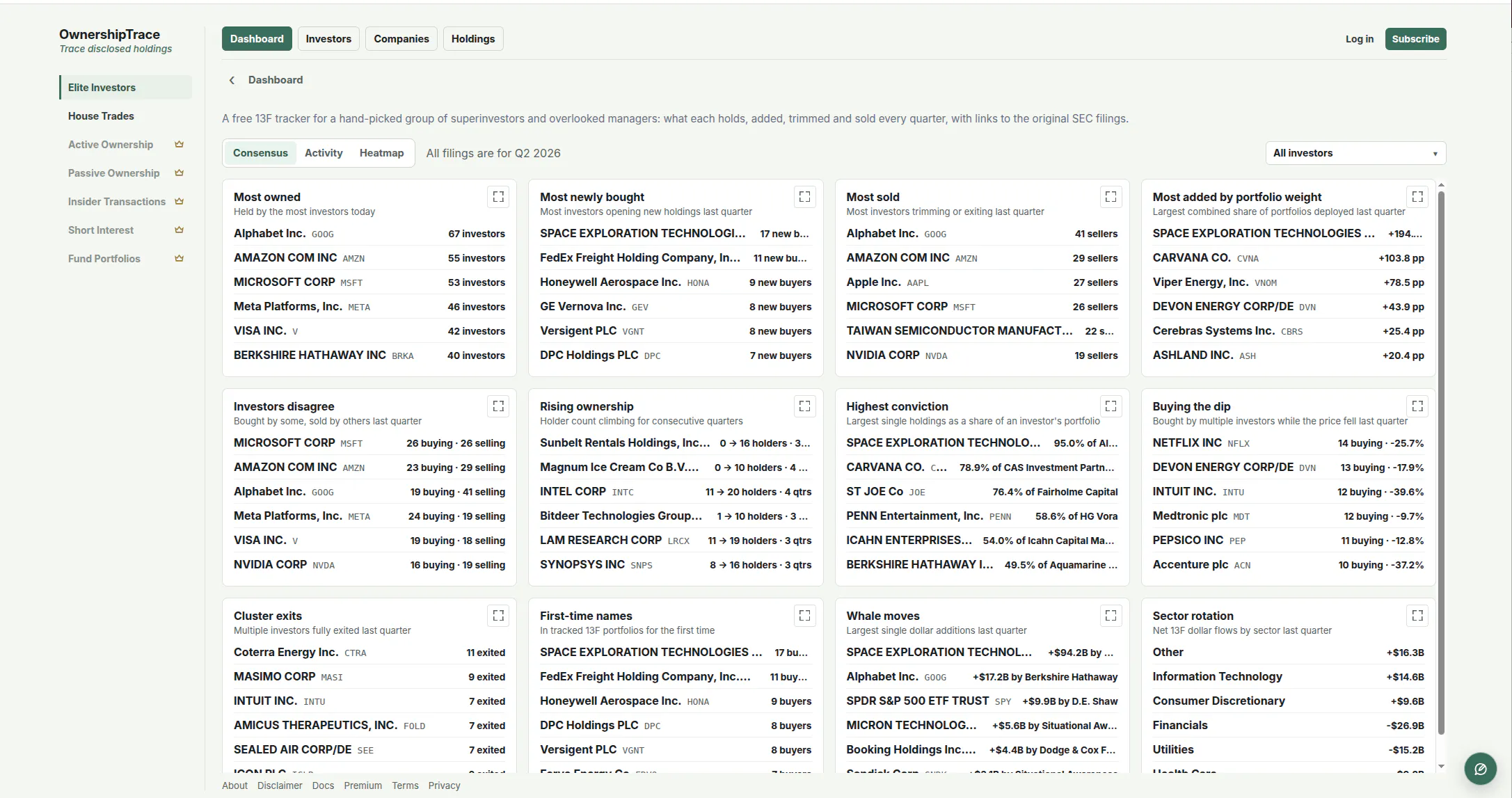Open ST JOE Co in Highest conviction

pyautogui.click(x=982, y=492)
